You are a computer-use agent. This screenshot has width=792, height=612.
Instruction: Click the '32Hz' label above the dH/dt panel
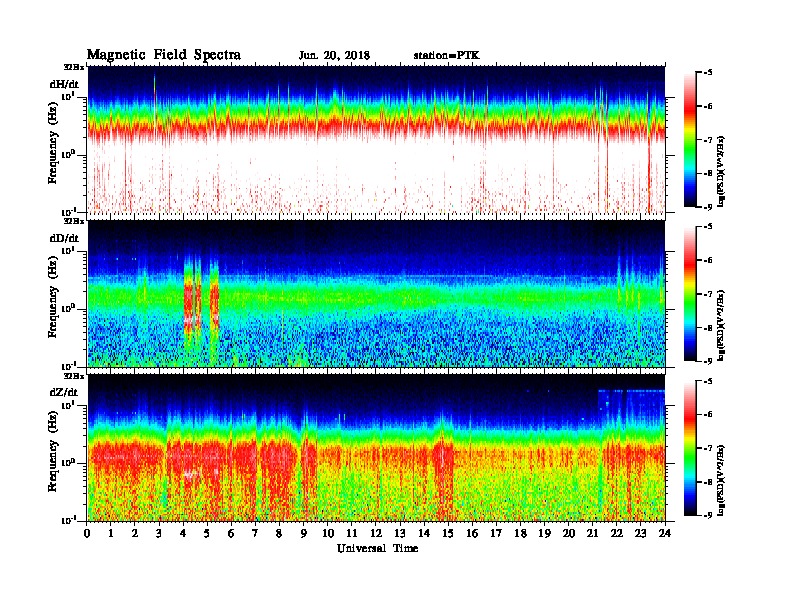click(x=74, y=67)
